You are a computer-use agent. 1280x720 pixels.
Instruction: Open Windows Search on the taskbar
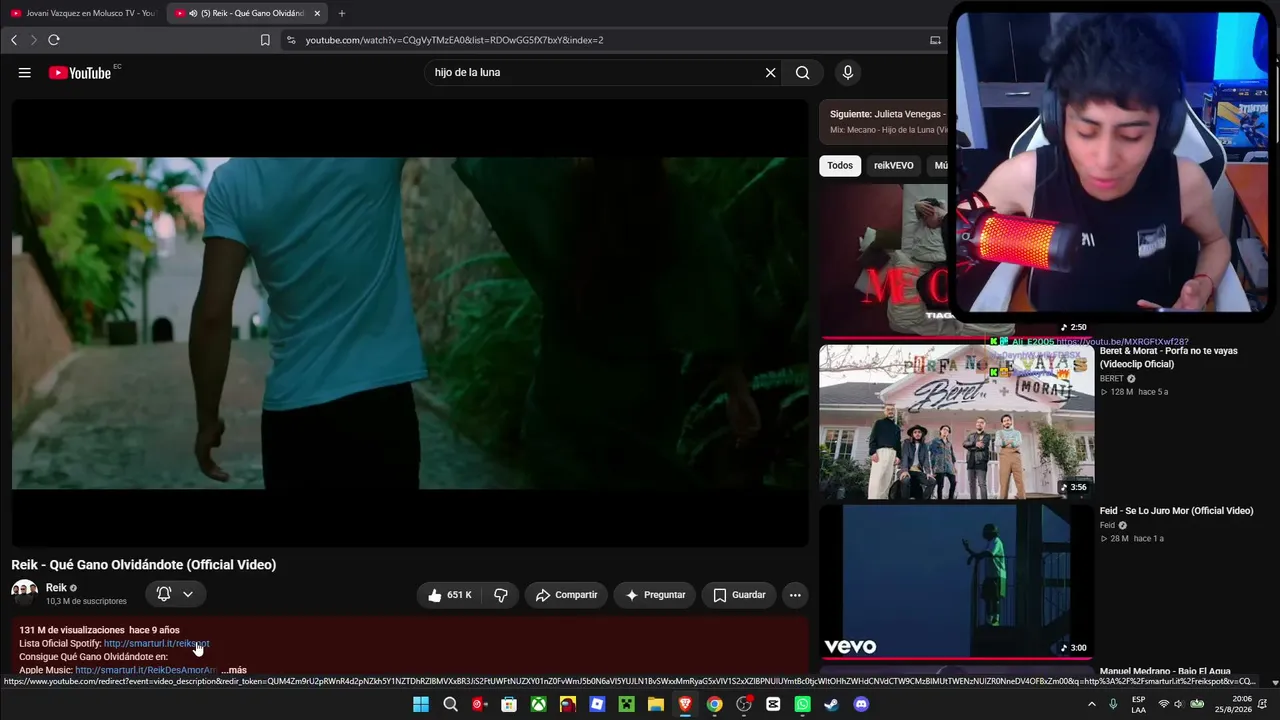451,705
